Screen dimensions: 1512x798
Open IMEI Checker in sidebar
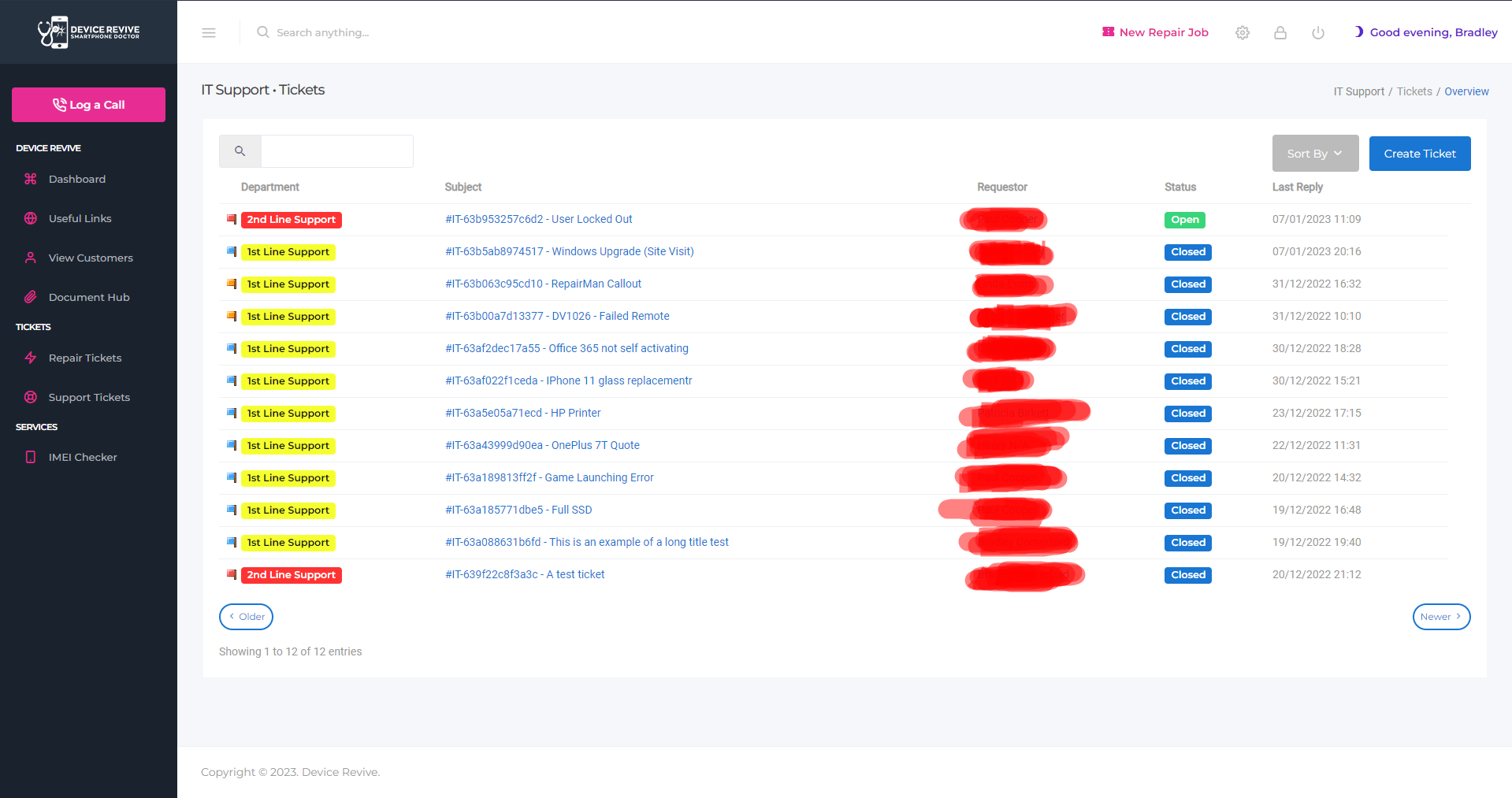pos(83,457)
